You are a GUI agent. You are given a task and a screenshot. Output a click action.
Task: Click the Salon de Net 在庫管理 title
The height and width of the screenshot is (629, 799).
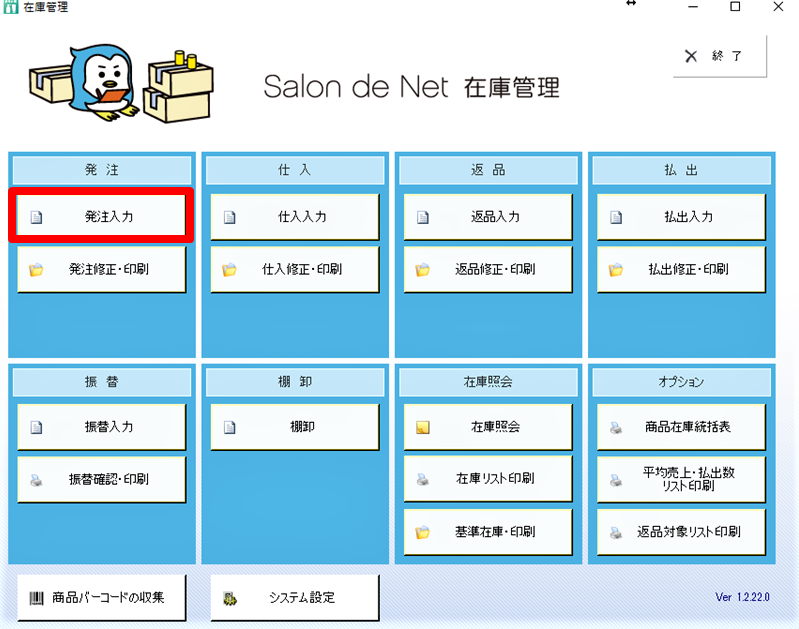coord(411,87)
